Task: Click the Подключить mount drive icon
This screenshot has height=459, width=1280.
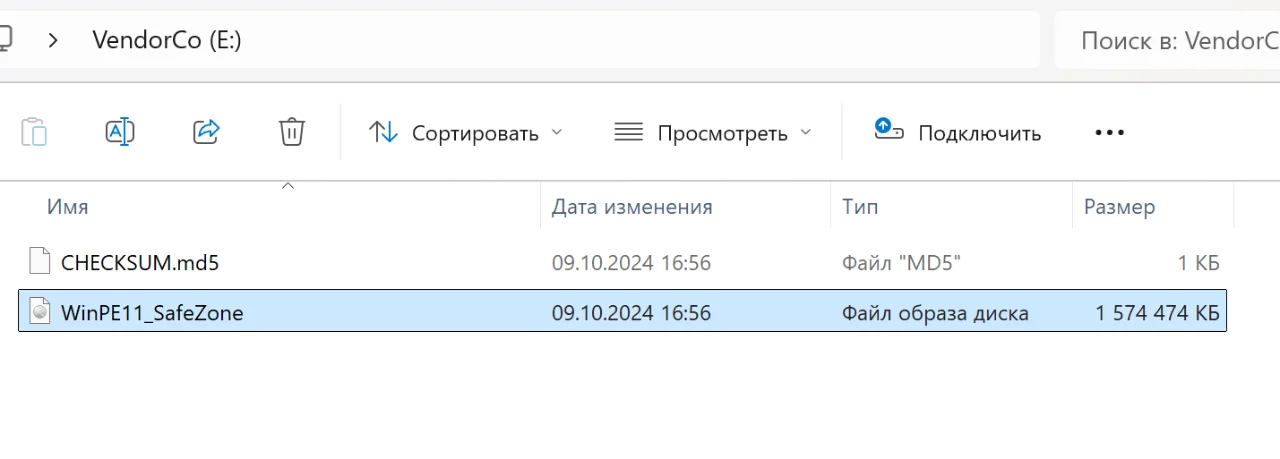Action: 889,129
